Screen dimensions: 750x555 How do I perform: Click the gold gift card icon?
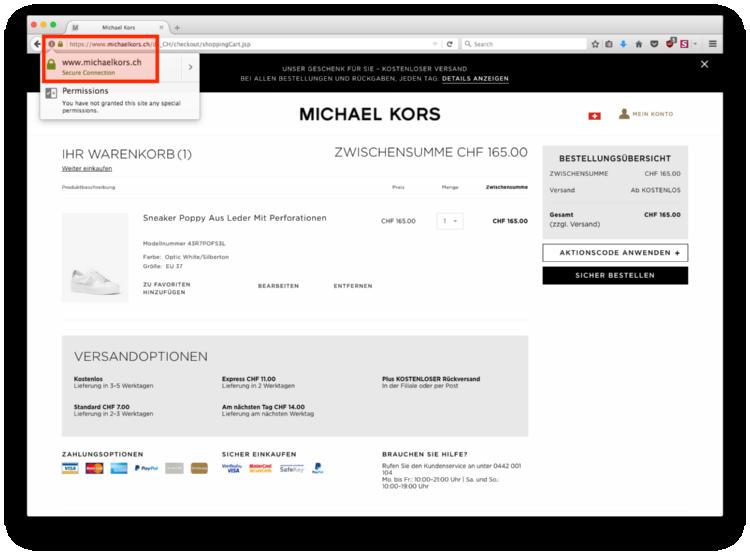click(x=199, y=468)
